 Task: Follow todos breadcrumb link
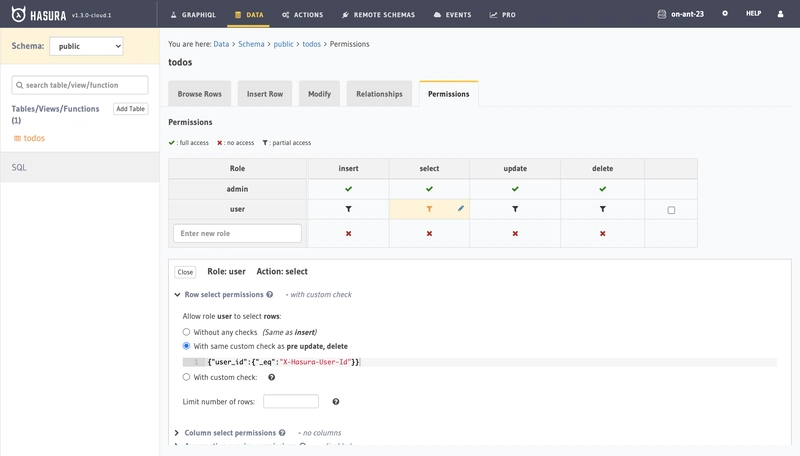[x=311, y=44]
